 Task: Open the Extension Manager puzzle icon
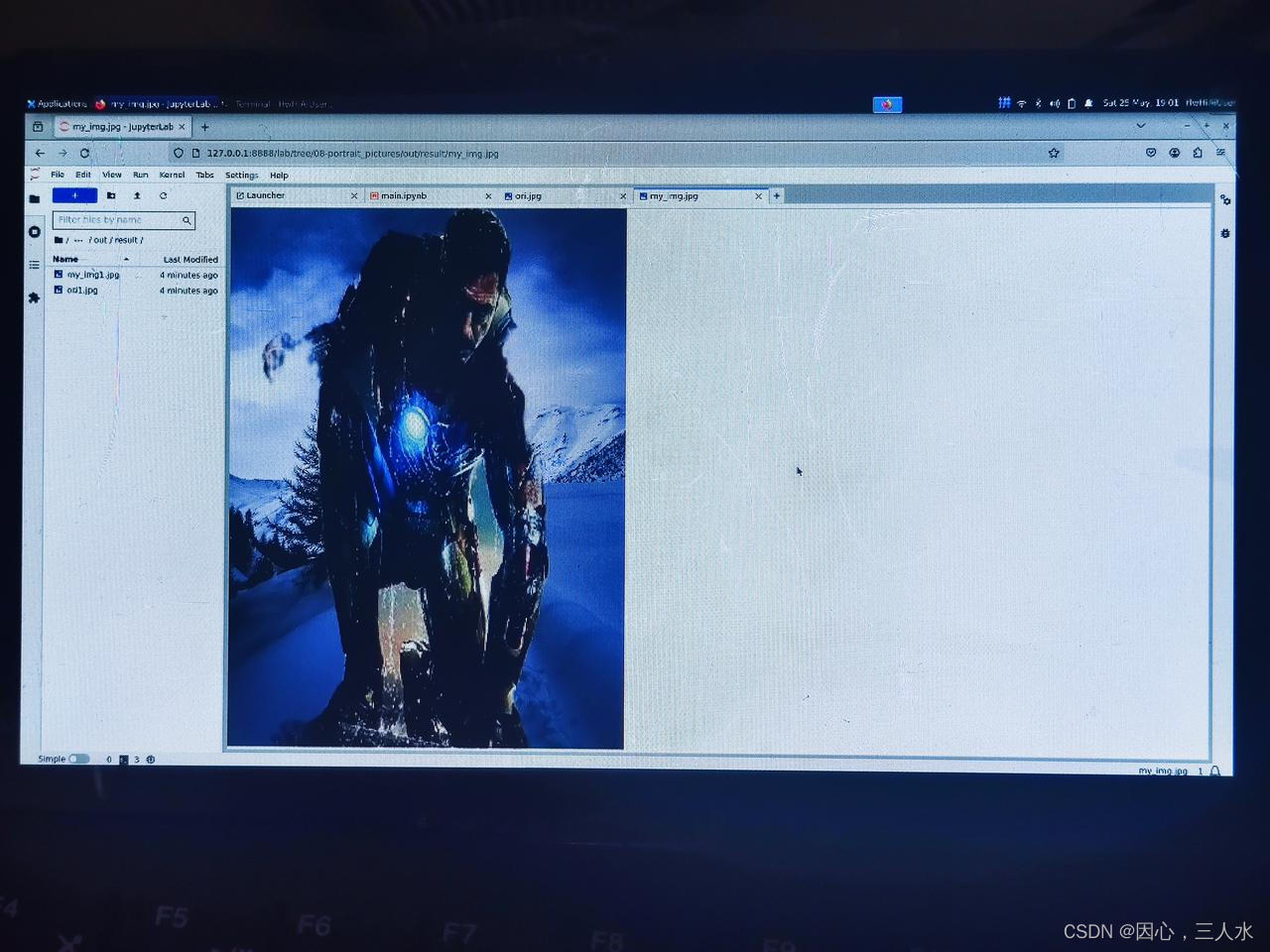(x=34, y=297)
